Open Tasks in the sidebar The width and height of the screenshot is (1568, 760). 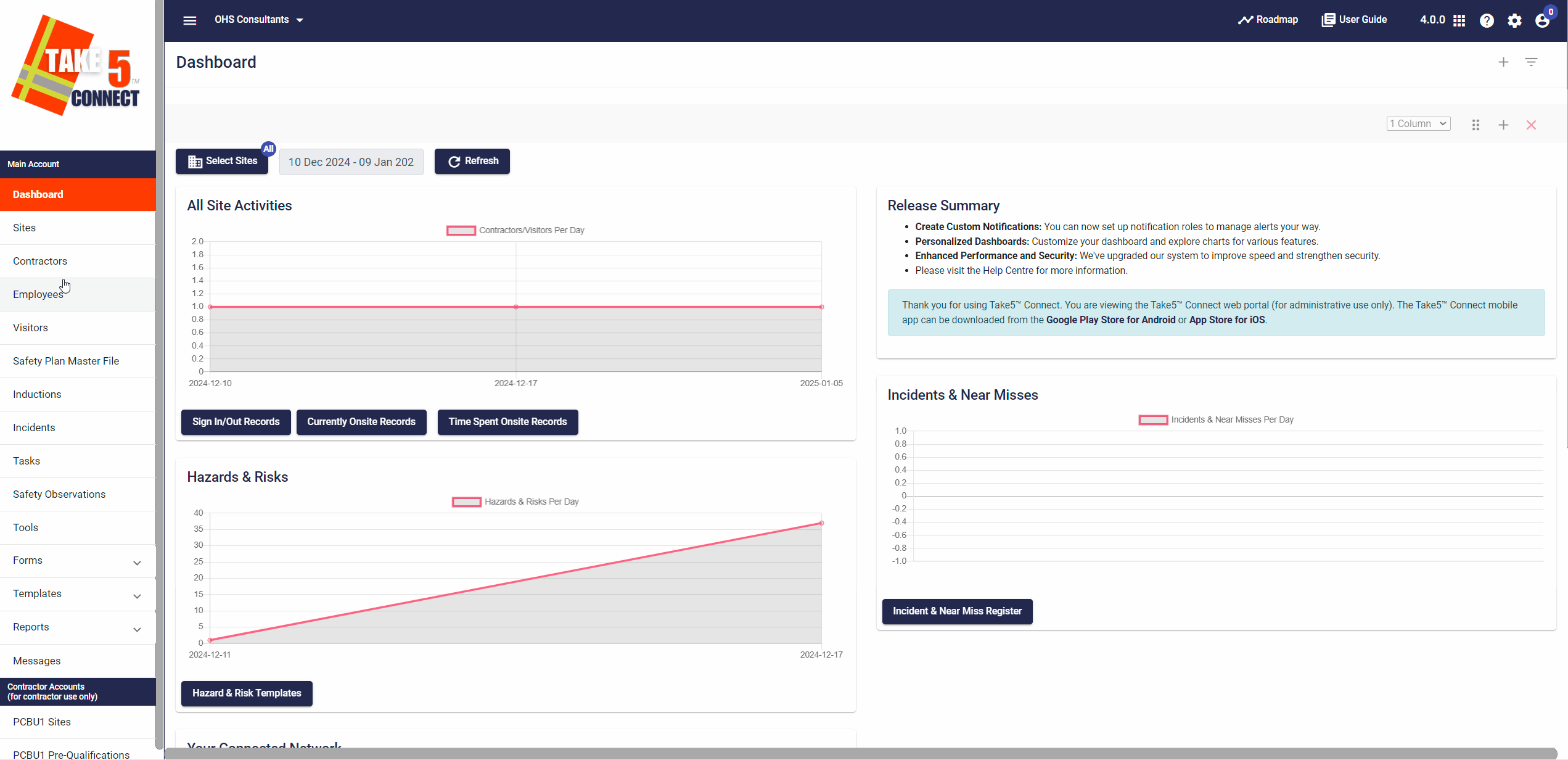pos(78,461)
